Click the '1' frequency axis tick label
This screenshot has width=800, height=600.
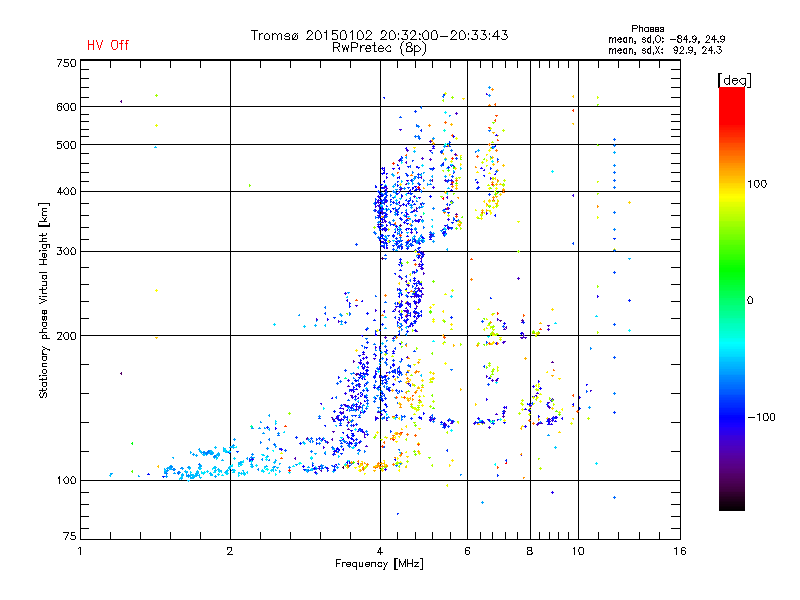[80, 551]
